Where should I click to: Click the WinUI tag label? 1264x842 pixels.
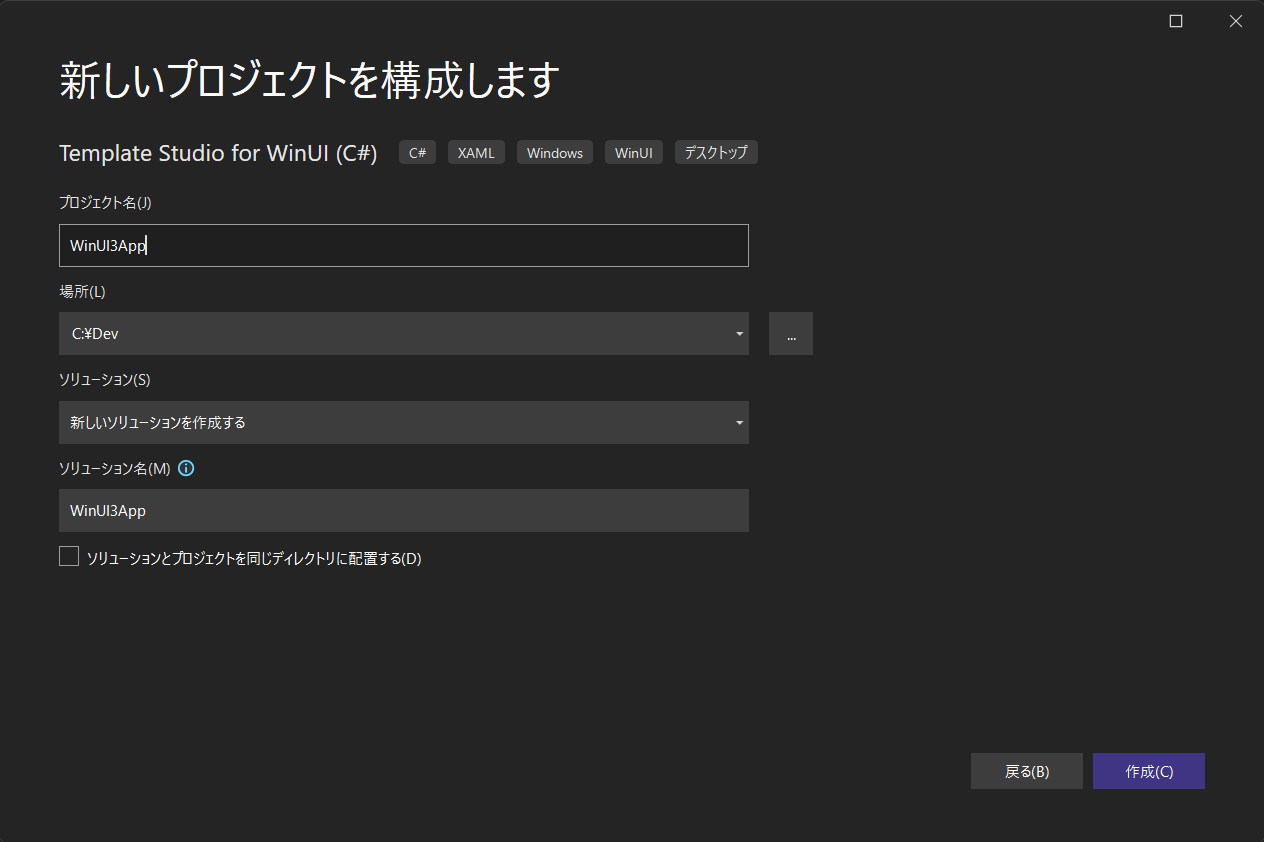634,153
